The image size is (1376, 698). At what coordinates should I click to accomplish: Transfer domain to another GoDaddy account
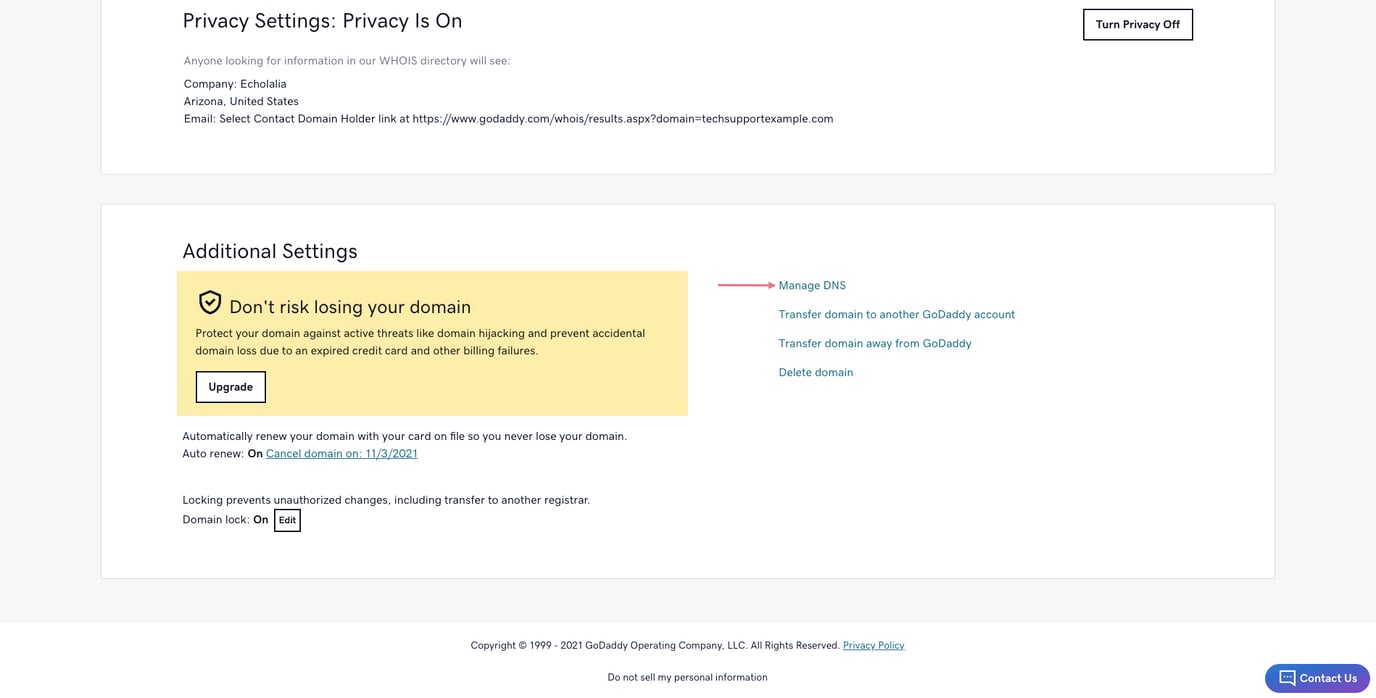(x=897, y=313)
